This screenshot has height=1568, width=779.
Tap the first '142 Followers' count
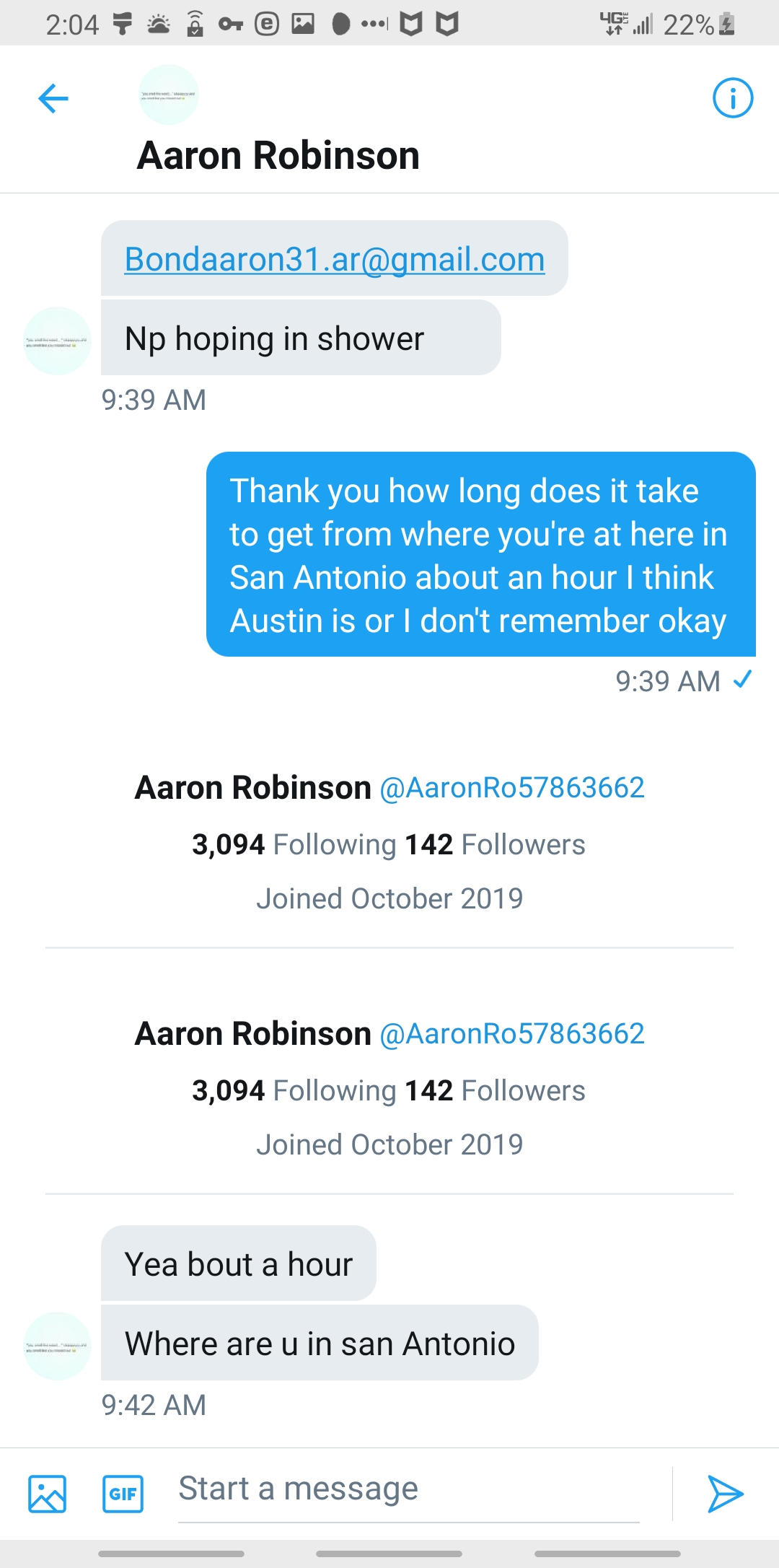(x=495, y=845)
